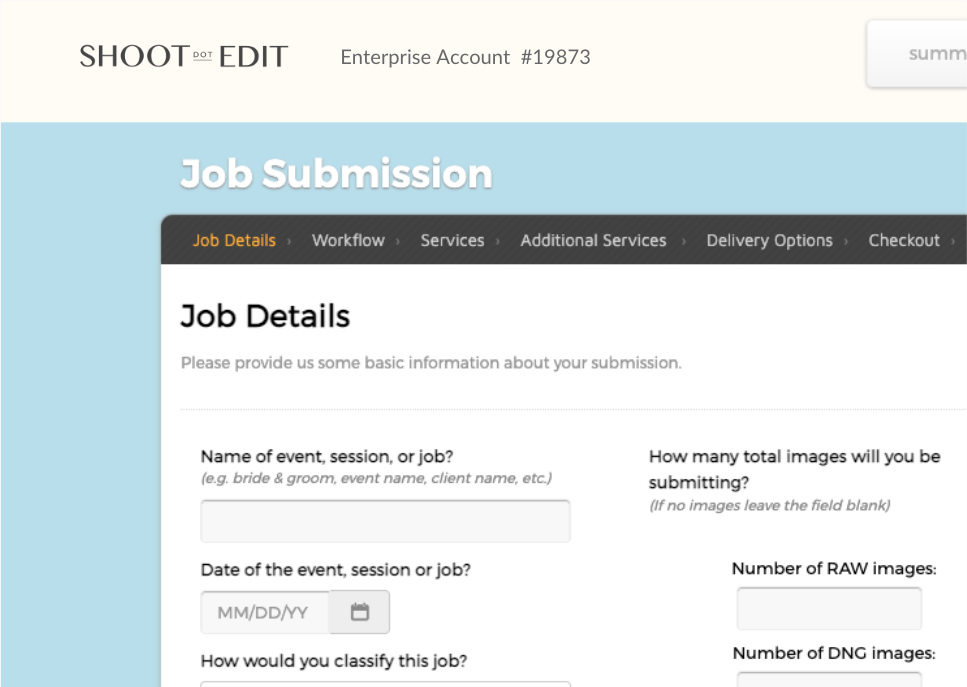This screenshot has width=967, height=687.
Task: Click the Shoot Dot Edit logo
Action: (184, 57)
